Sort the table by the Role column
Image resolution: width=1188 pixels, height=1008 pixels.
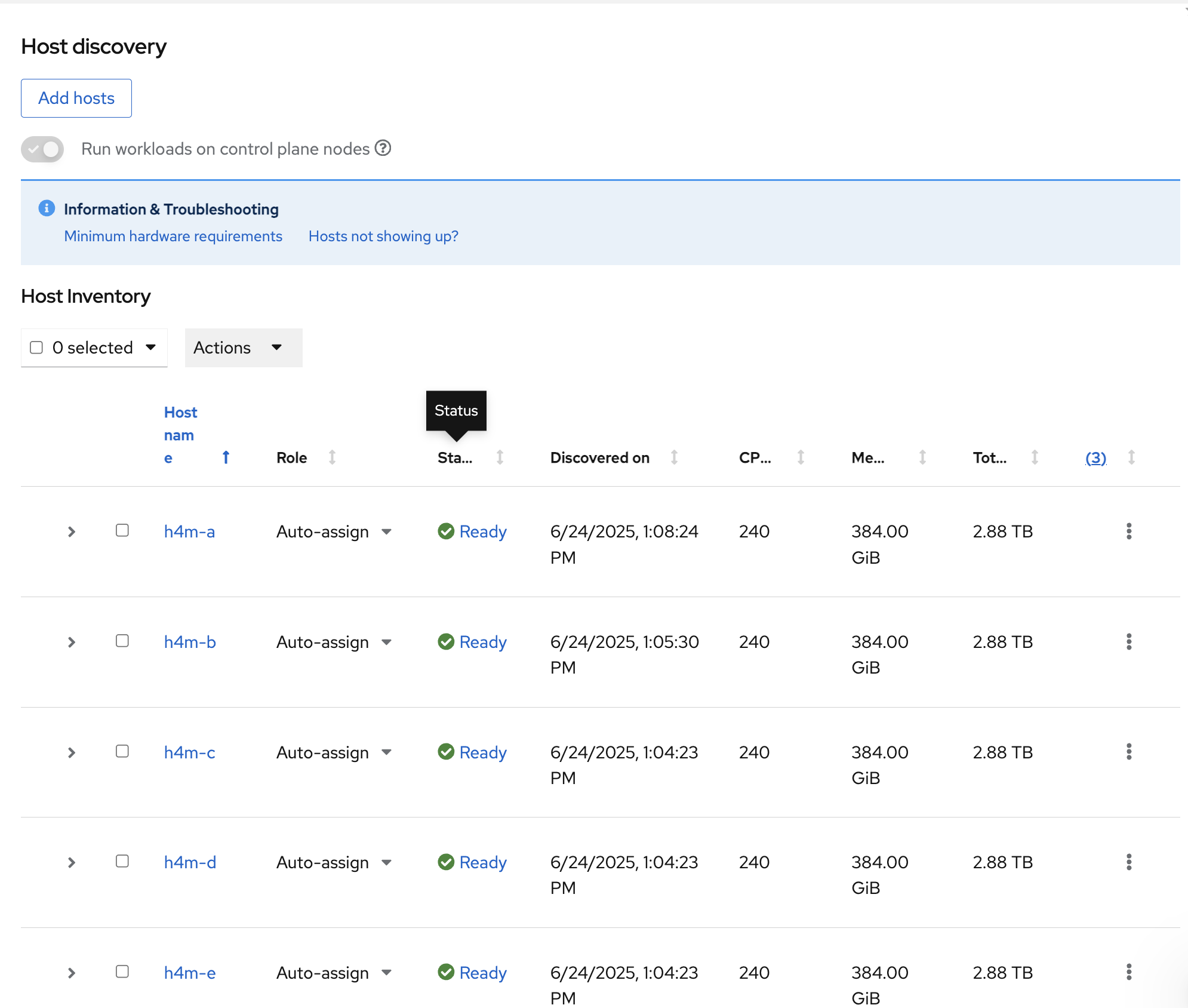click(x=333, y=457)
